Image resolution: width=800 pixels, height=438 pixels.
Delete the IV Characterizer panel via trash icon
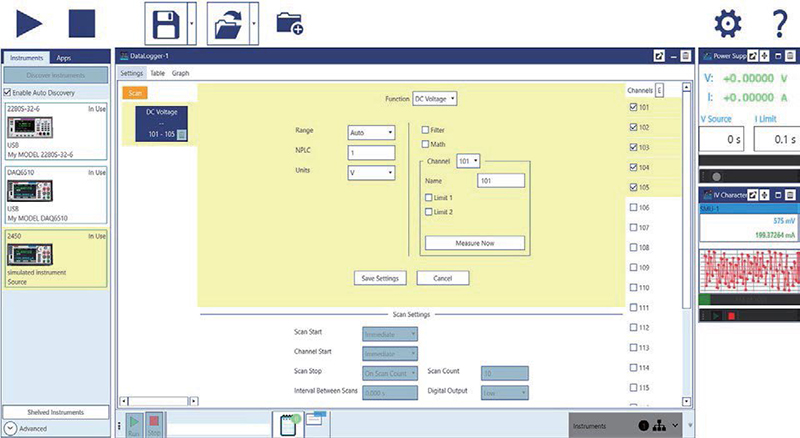pyautogui.click(x=790, y=194)
